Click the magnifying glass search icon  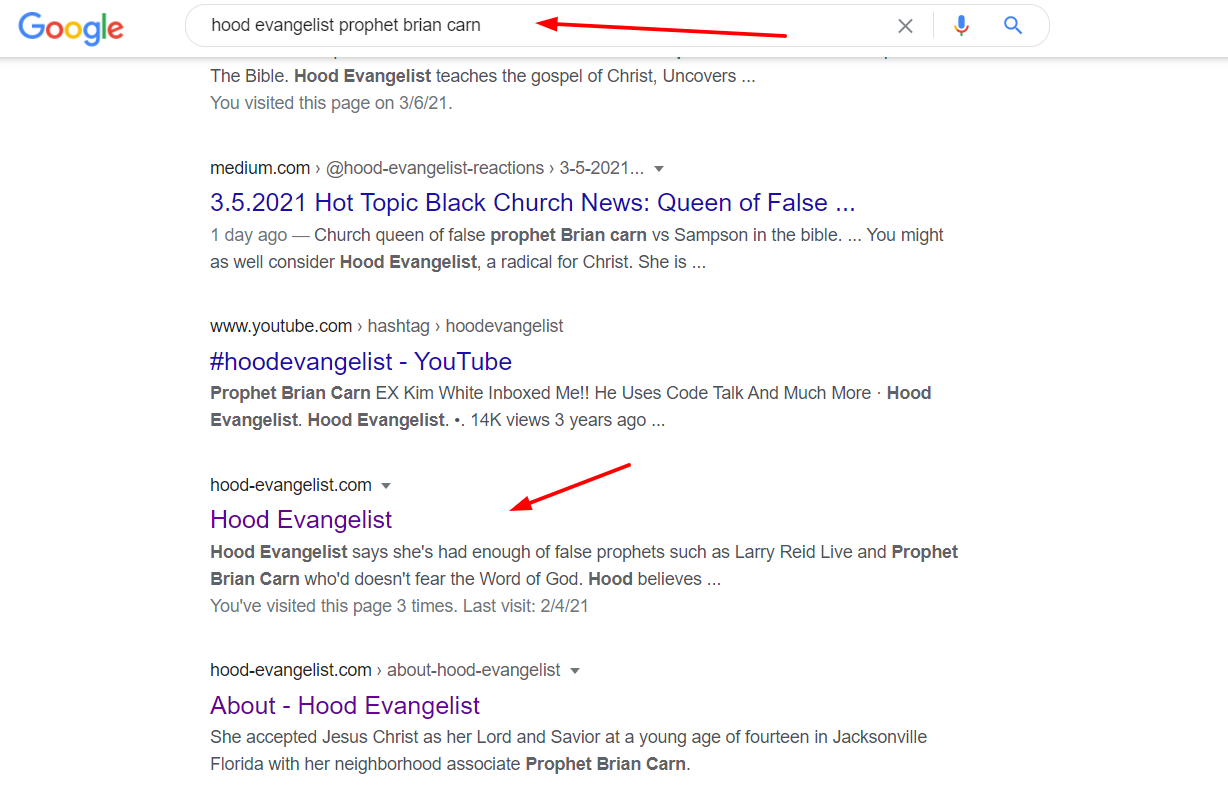click(x=1013, y=26)
